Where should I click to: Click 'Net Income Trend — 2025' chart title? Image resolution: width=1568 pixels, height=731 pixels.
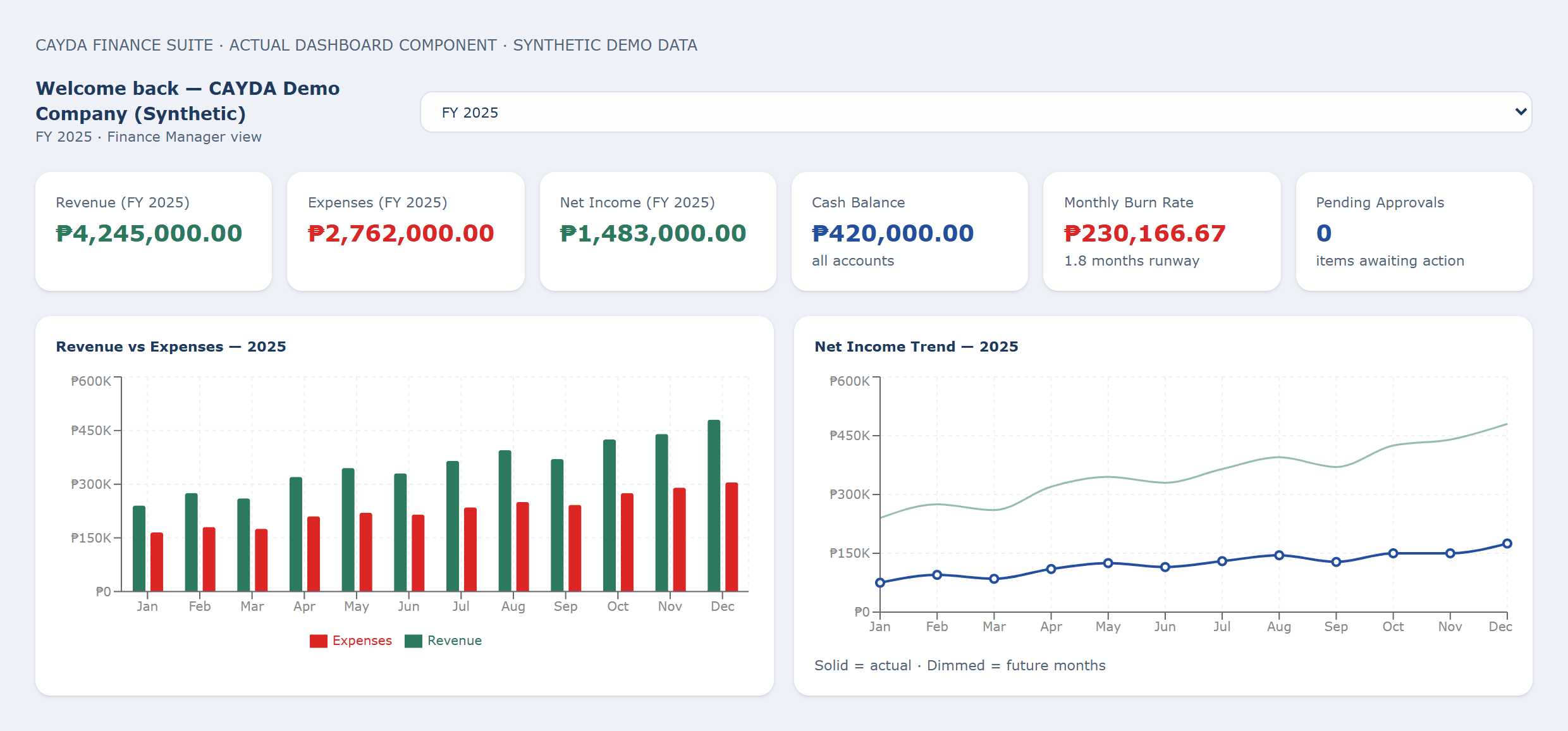click(x=916, y=347)
